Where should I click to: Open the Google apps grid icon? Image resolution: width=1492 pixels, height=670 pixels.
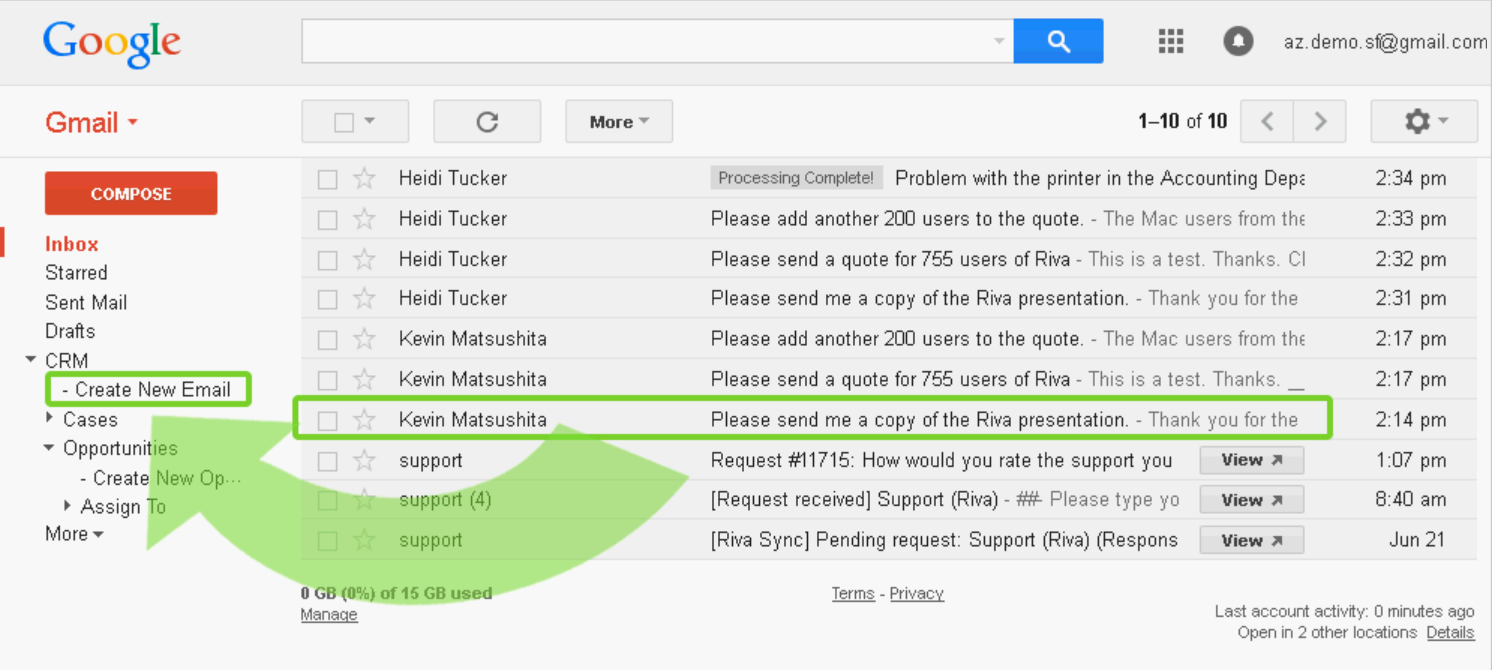[x=1170, y=41]
